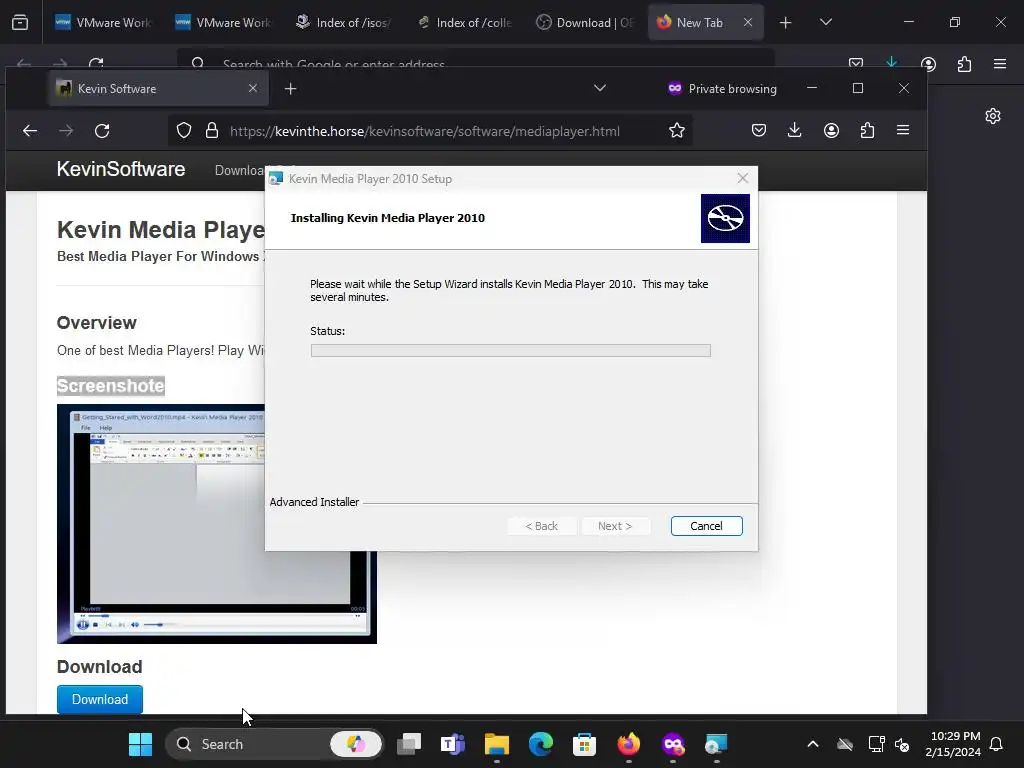The height and width of the screenshot is (768, 1024).
Task: Open Microsoft Store from the taskbar
Action: (584, 744)
